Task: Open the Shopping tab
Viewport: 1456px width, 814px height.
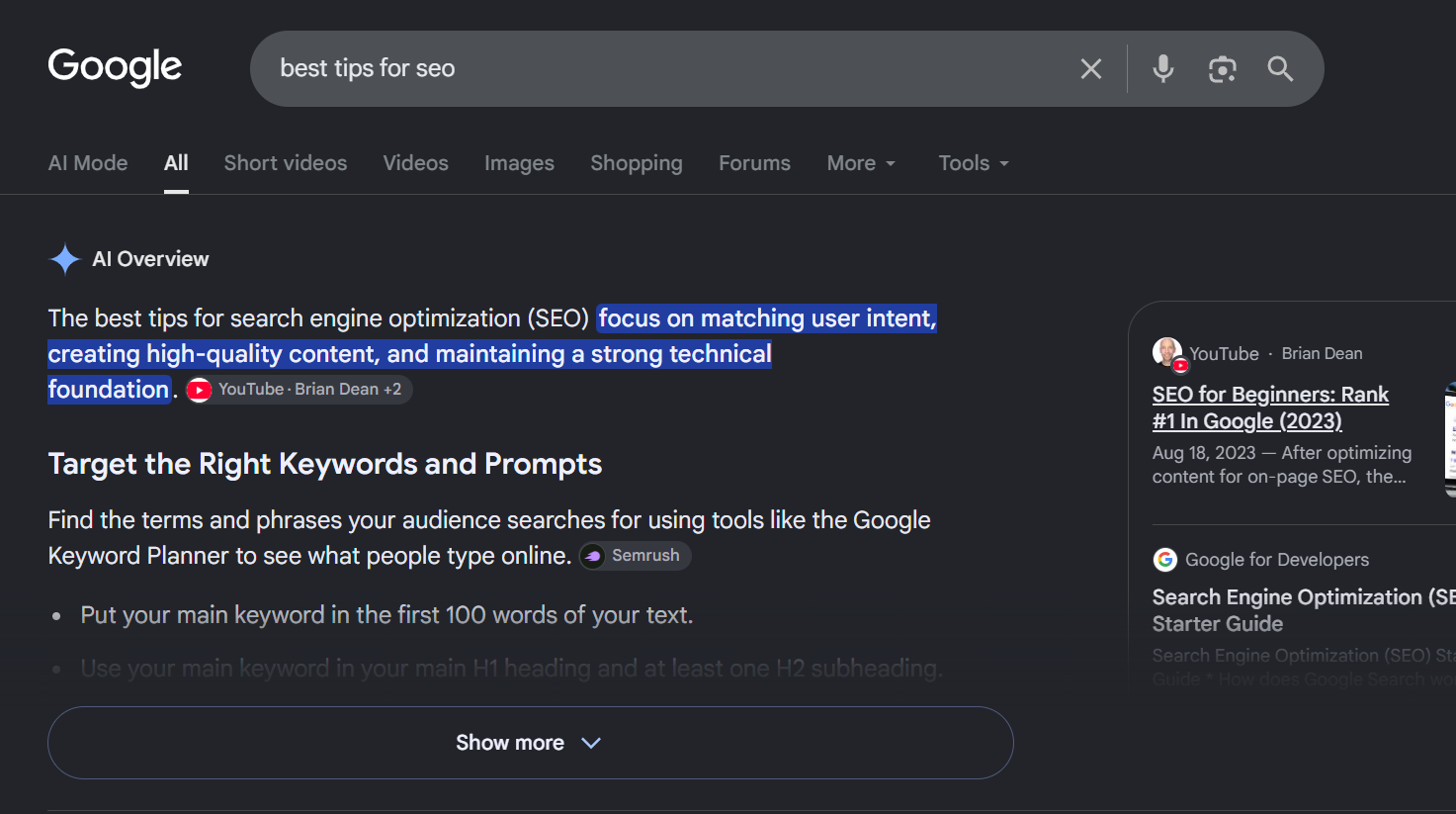Action: pyautogui.click(x=637, y=163)
